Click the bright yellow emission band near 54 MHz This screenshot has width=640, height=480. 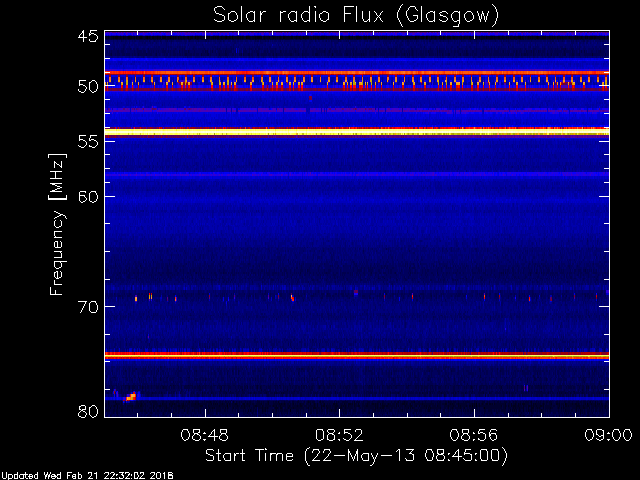tap(357, 132)
